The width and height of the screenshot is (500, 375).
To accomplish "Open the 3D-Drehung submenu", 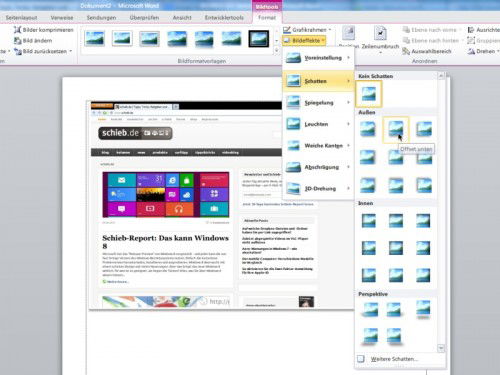I will [x=318, y=189].
